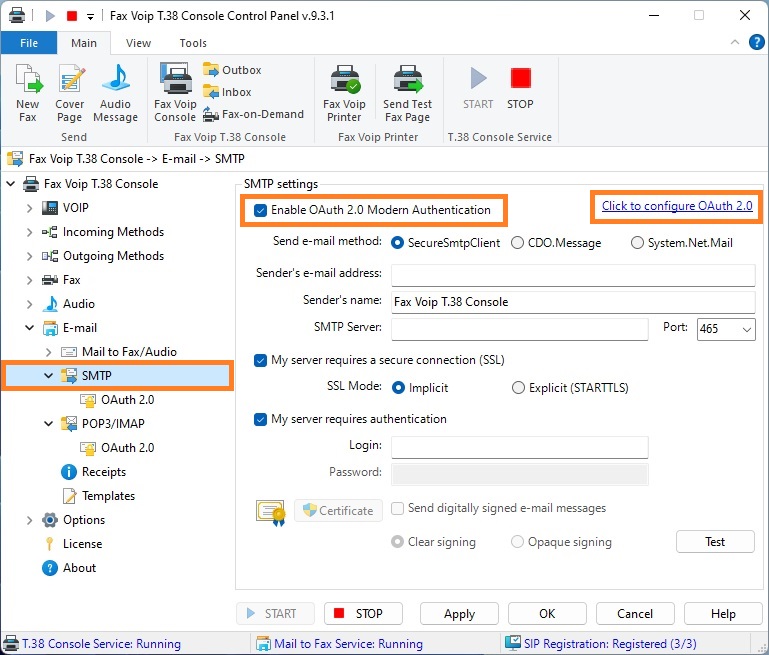This screenshot has height=655, width=769.
Task: Select System.Net.Mail send method
Action: coord(637,243)
